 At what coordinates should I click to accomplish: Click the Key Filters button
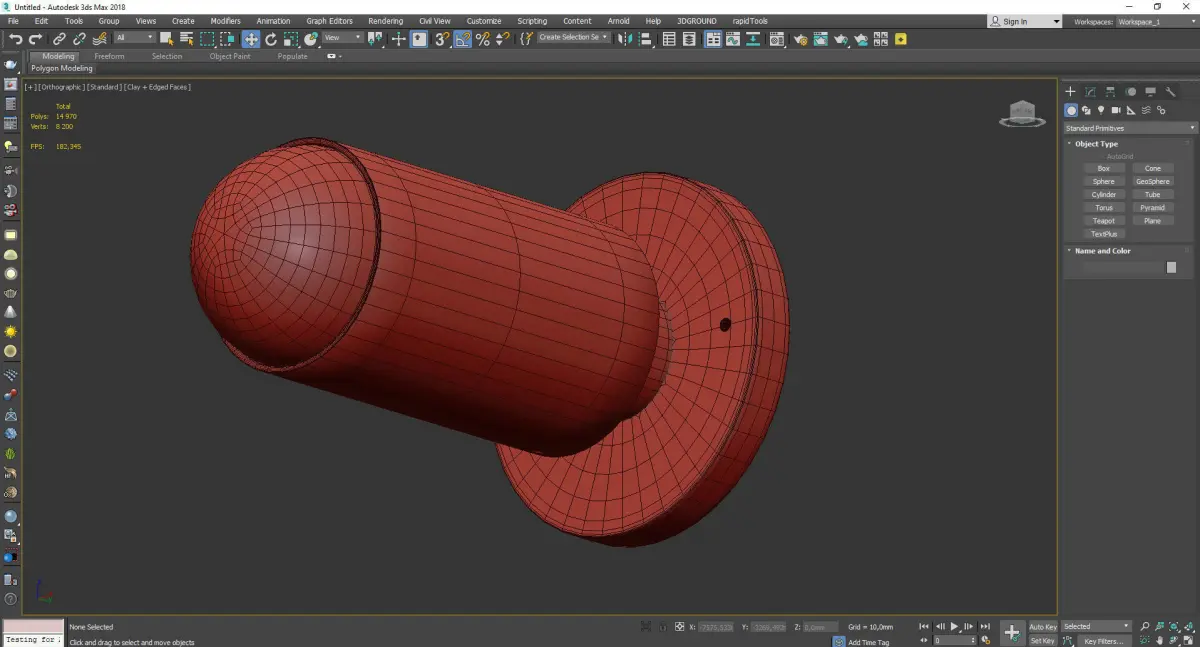coord(1103,641)
